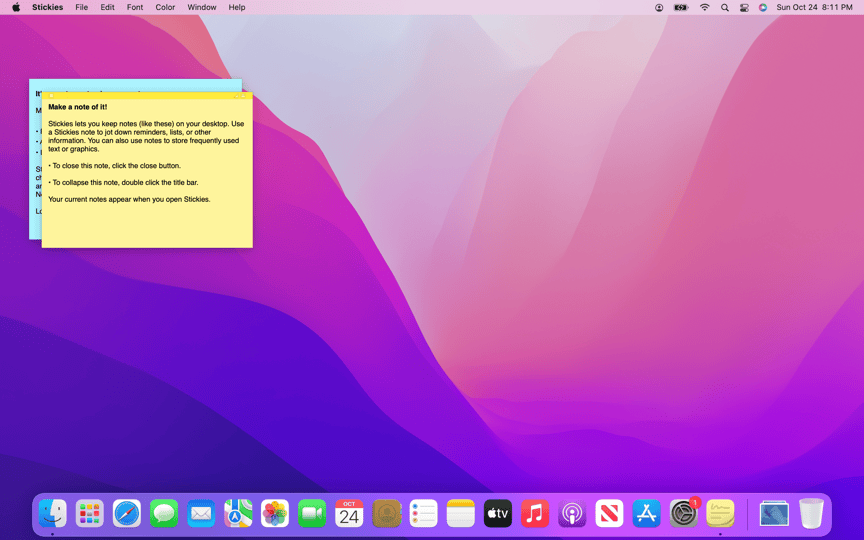Screen dimensions: 864x540
Task: Close the yellow sticky note
Action: point(51,96)
